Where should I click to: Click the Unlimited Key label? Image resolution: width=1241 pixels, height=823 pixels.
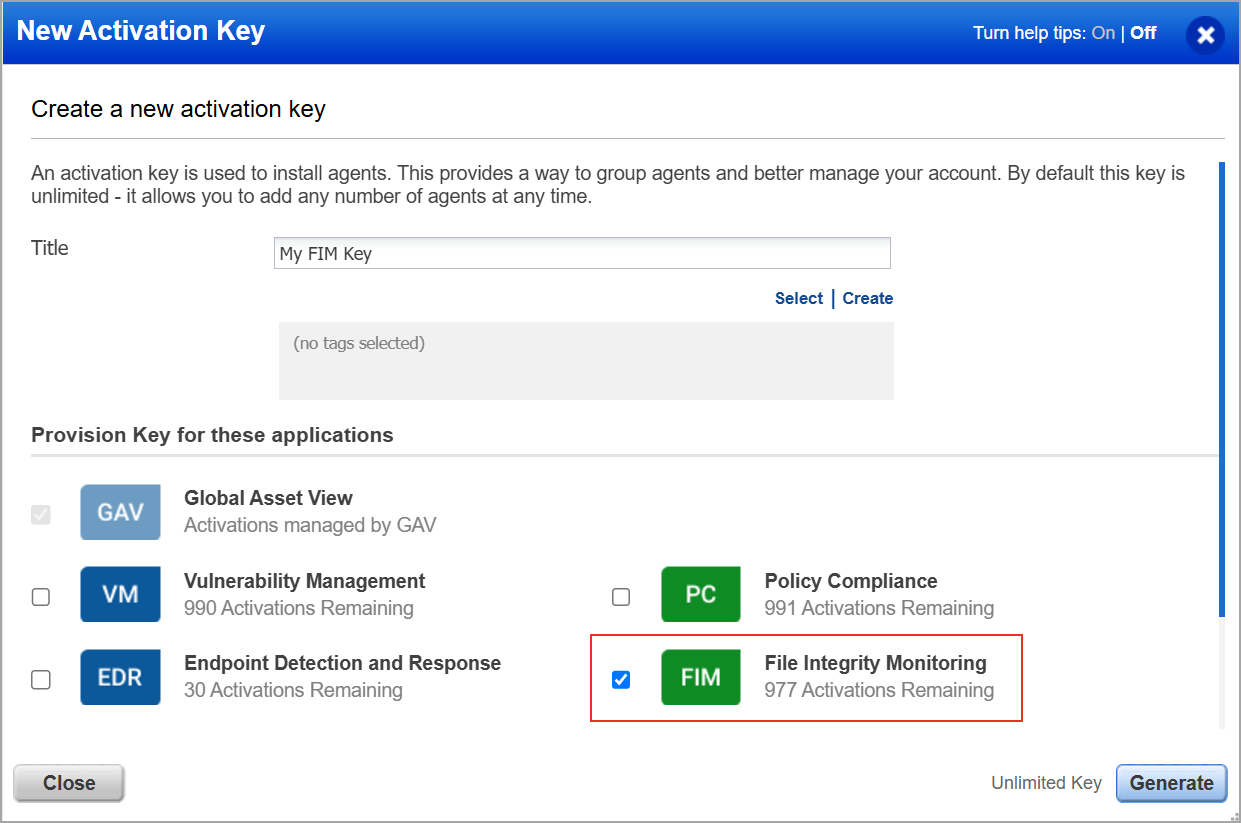(x=1046, y=783)
